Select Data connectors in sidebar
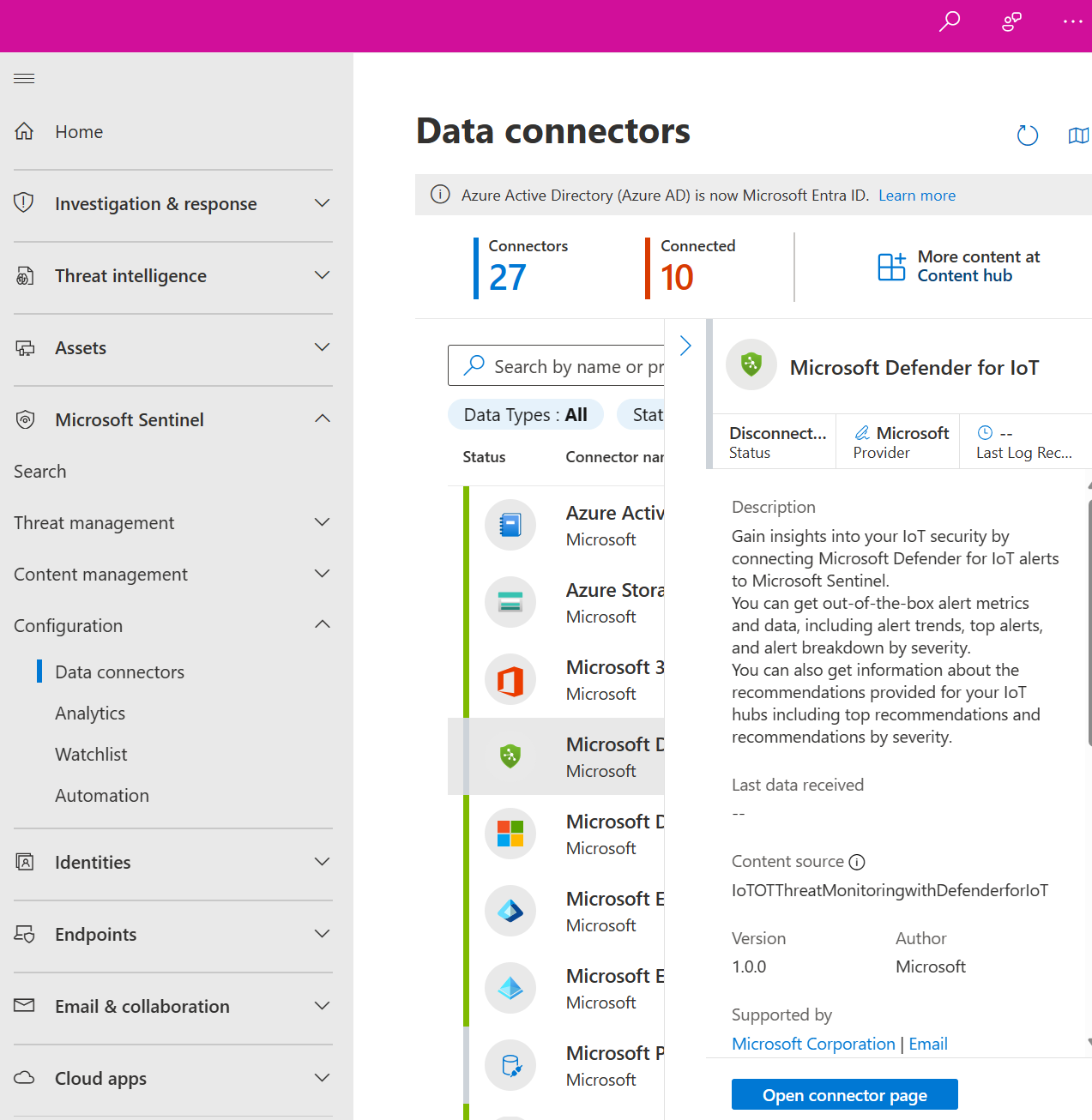The width and height of the screenshot is (1092, 1120). 120,672
